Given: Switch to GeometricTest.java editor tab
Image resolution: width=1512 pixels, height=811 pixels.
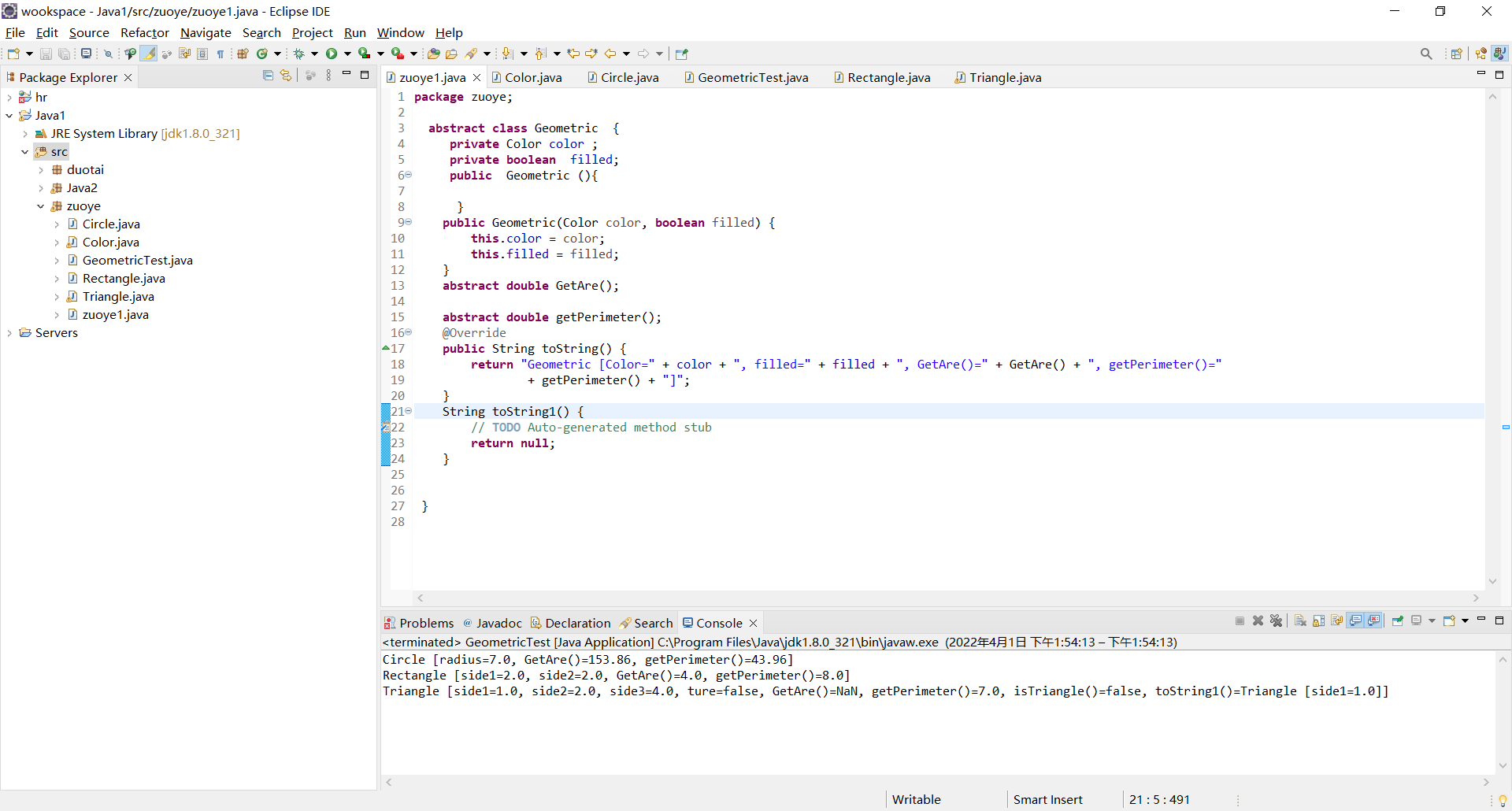Looking at the screenshot, I should pyautogui.click(x=752, y=77).
